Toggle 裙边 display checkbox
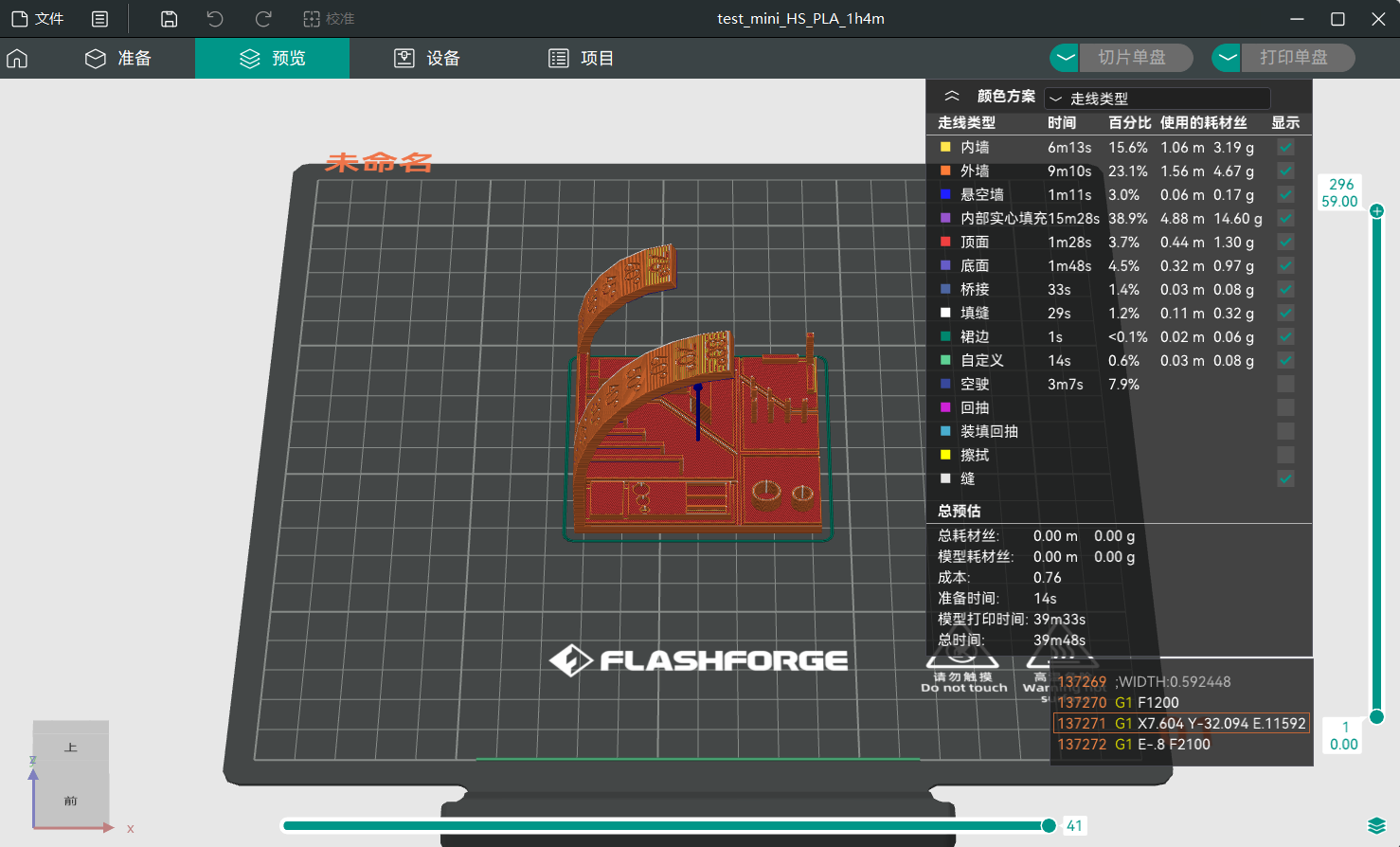Screen dimensions: 1400x847 coord(1285,336)
